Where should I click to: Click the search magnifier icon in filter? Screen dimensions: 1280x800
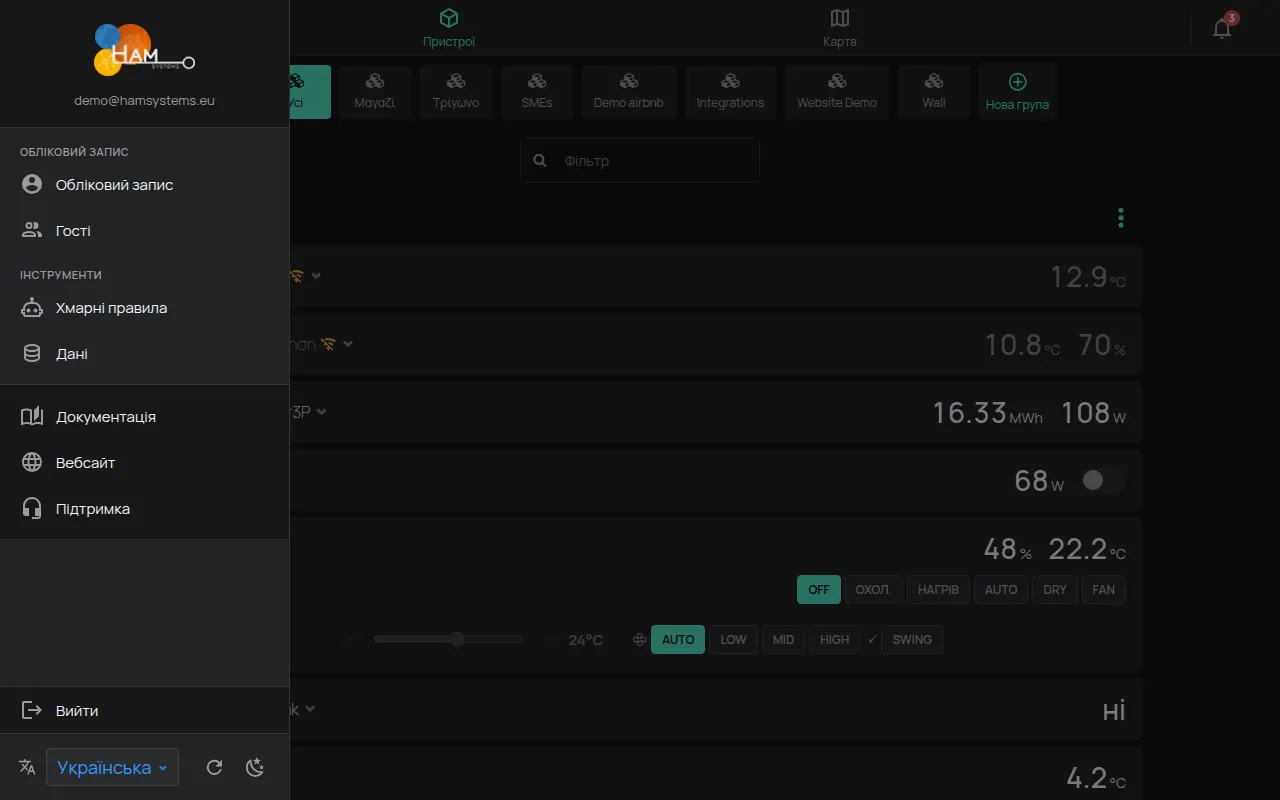(x=540, y=161)
